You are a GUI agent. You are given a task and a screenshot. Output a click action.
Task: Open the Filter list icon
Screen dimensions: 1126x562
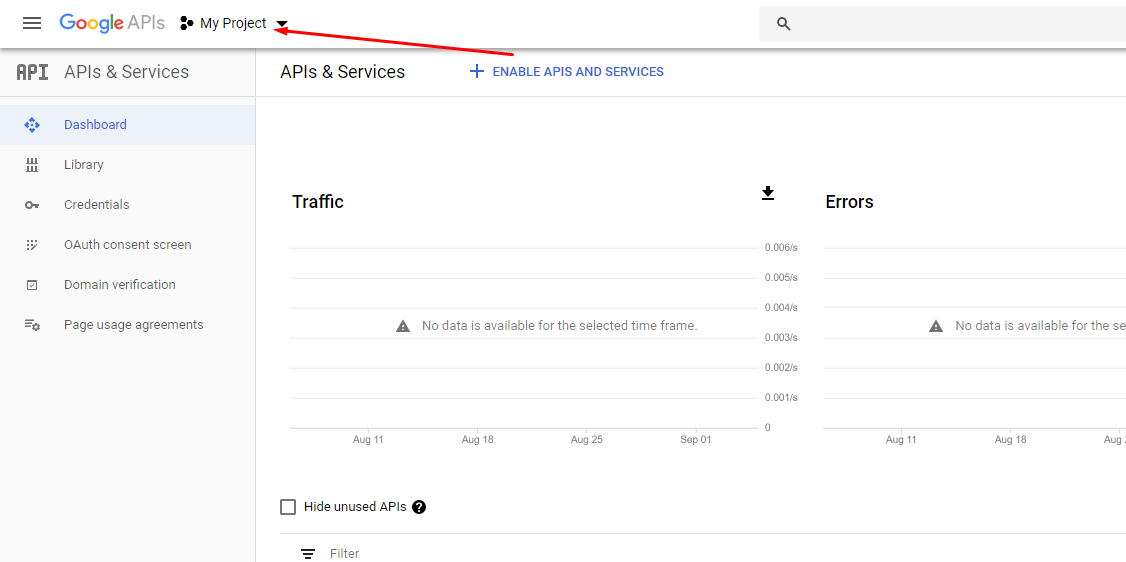click(308, 554)
